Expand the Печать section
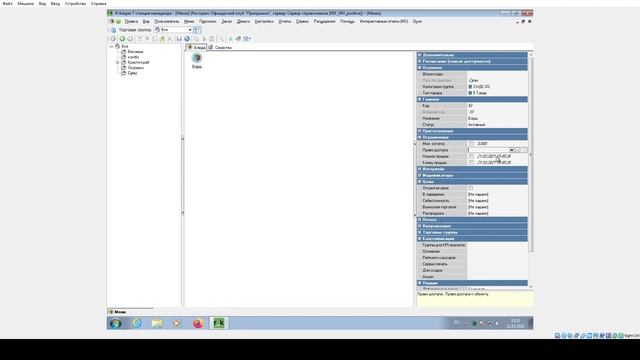This screenshot has width=640, height=360. point(419,220)
